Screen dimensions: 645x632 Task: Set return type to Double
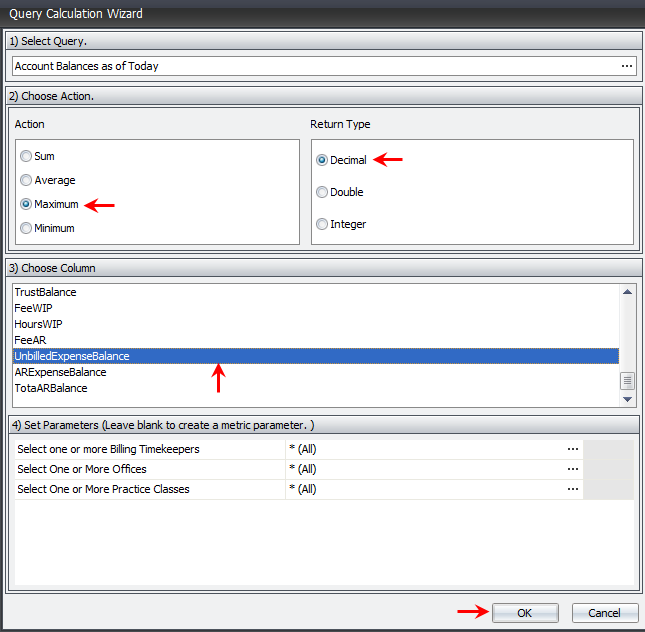point(322,192)
